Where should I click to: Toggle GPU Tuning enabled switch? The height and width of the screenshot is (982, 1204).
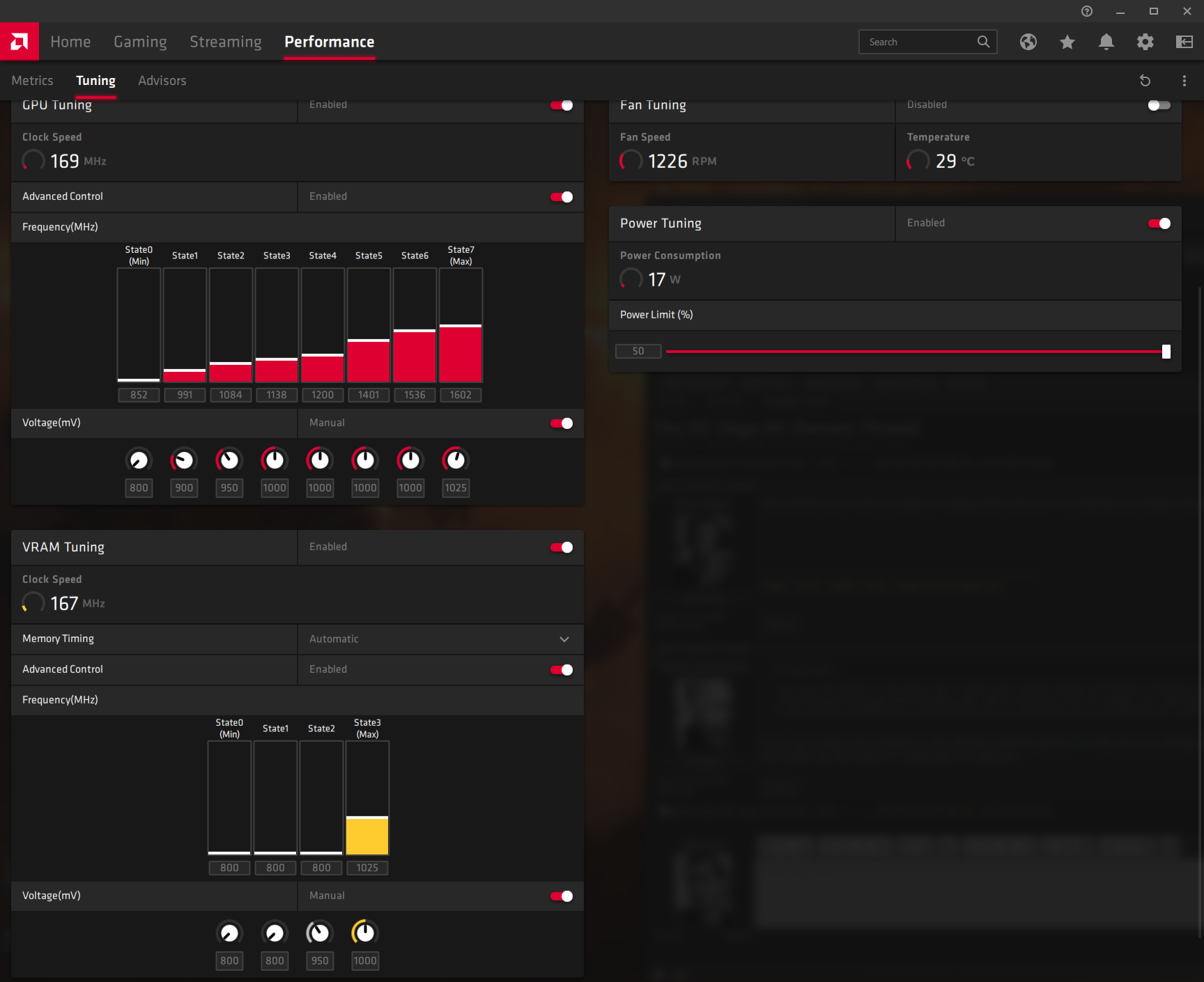tap(562, 105)
